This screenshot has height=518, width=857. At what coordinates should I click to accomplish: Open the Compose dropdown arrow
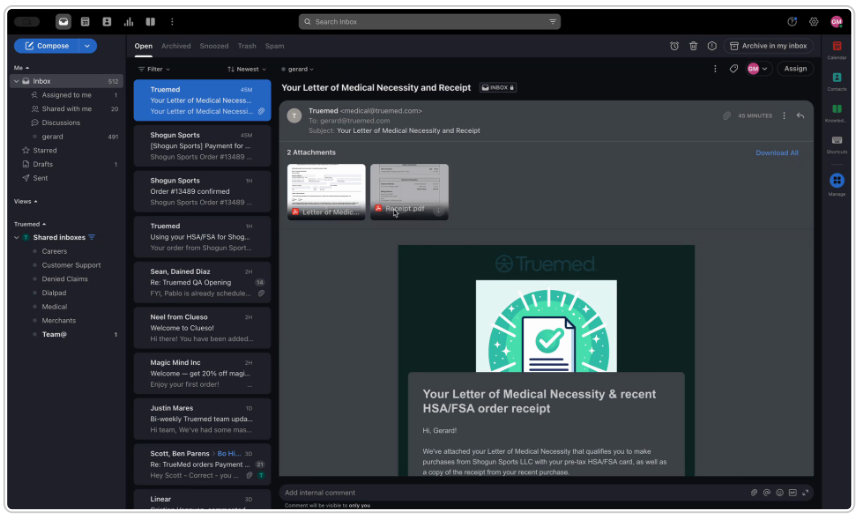tap(87, 46)
